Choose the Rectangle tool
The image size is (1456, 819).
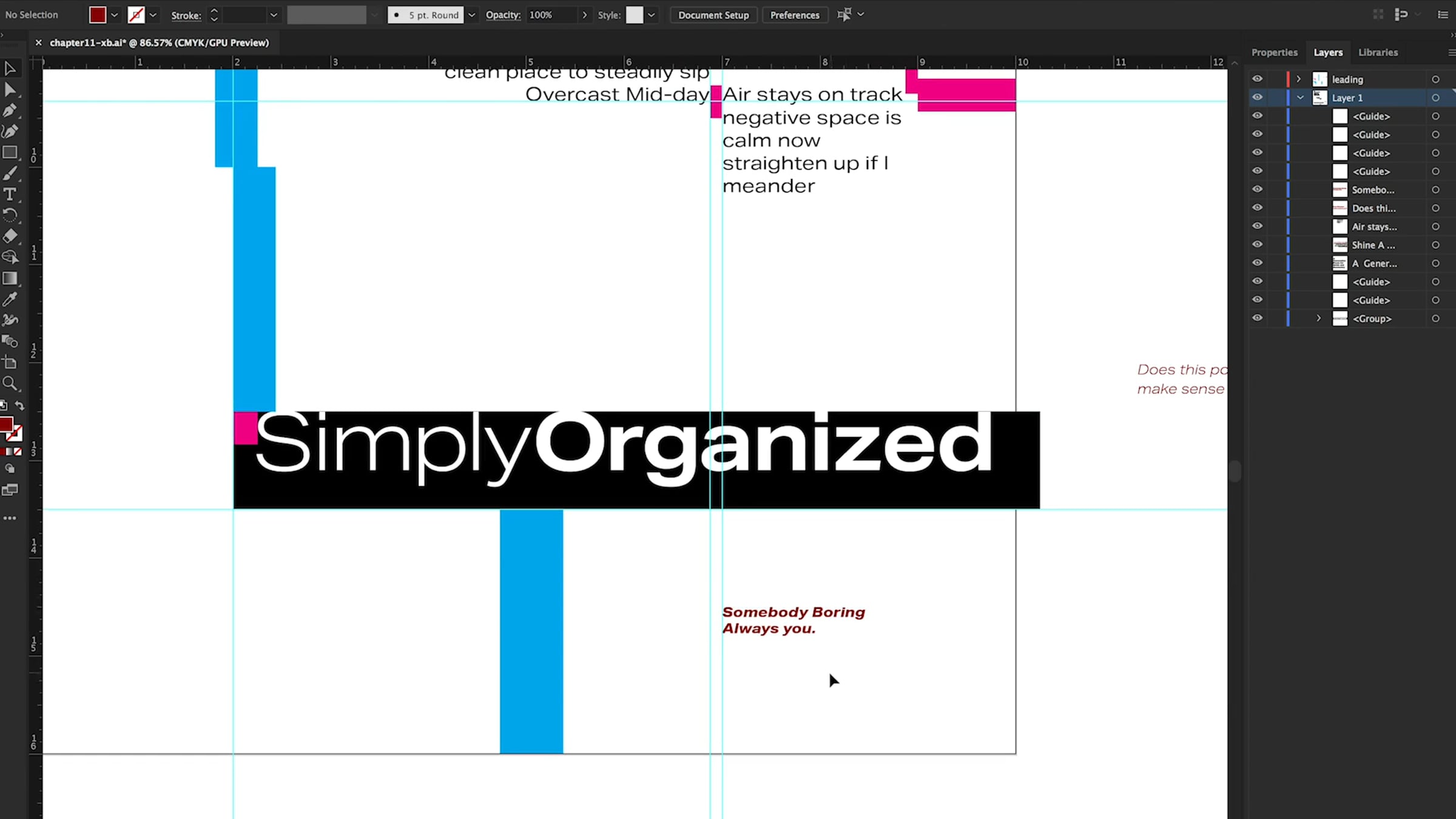pos(10,153)
